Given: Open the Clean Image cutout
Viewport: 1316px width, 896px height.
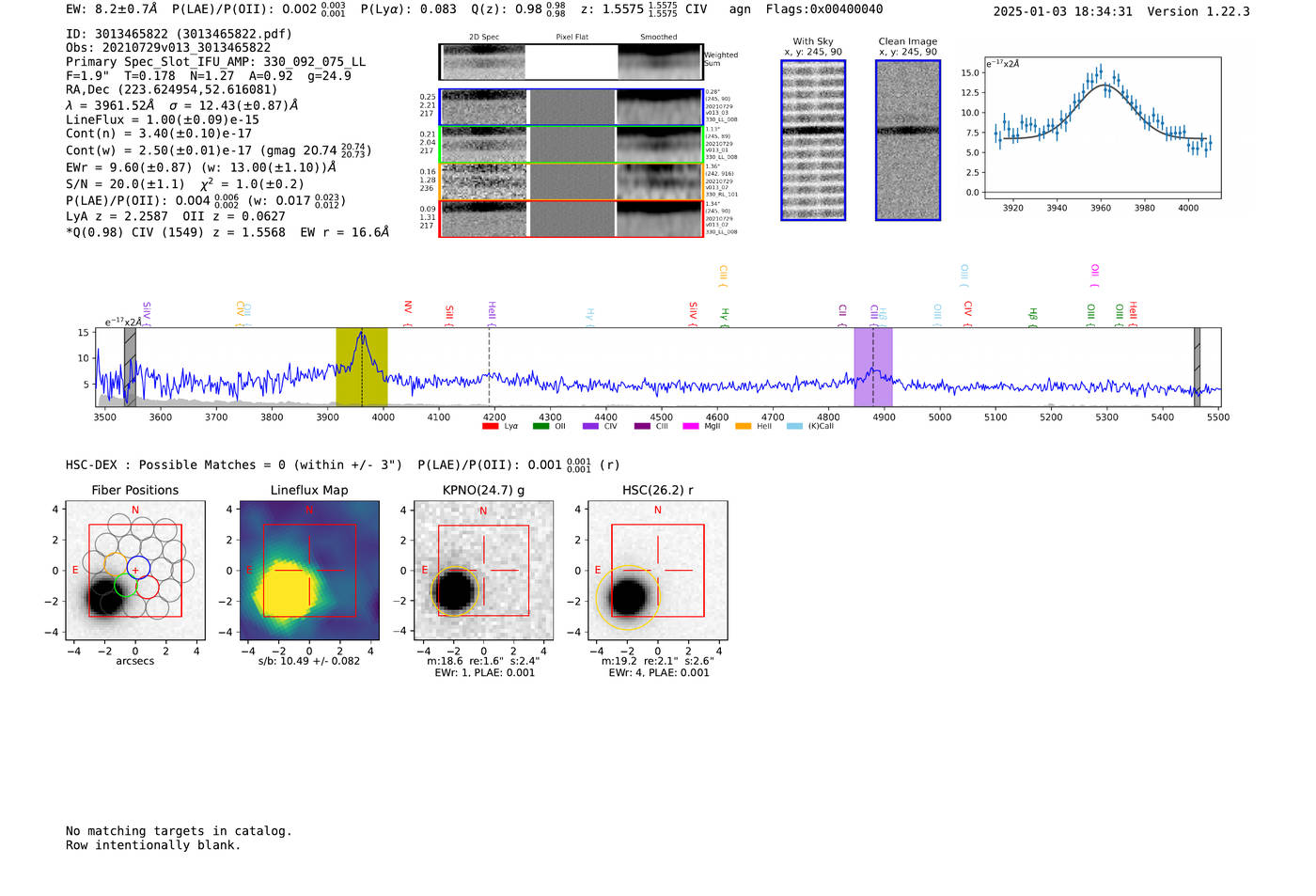Looking at the screenshot, I should click(908, 140).
